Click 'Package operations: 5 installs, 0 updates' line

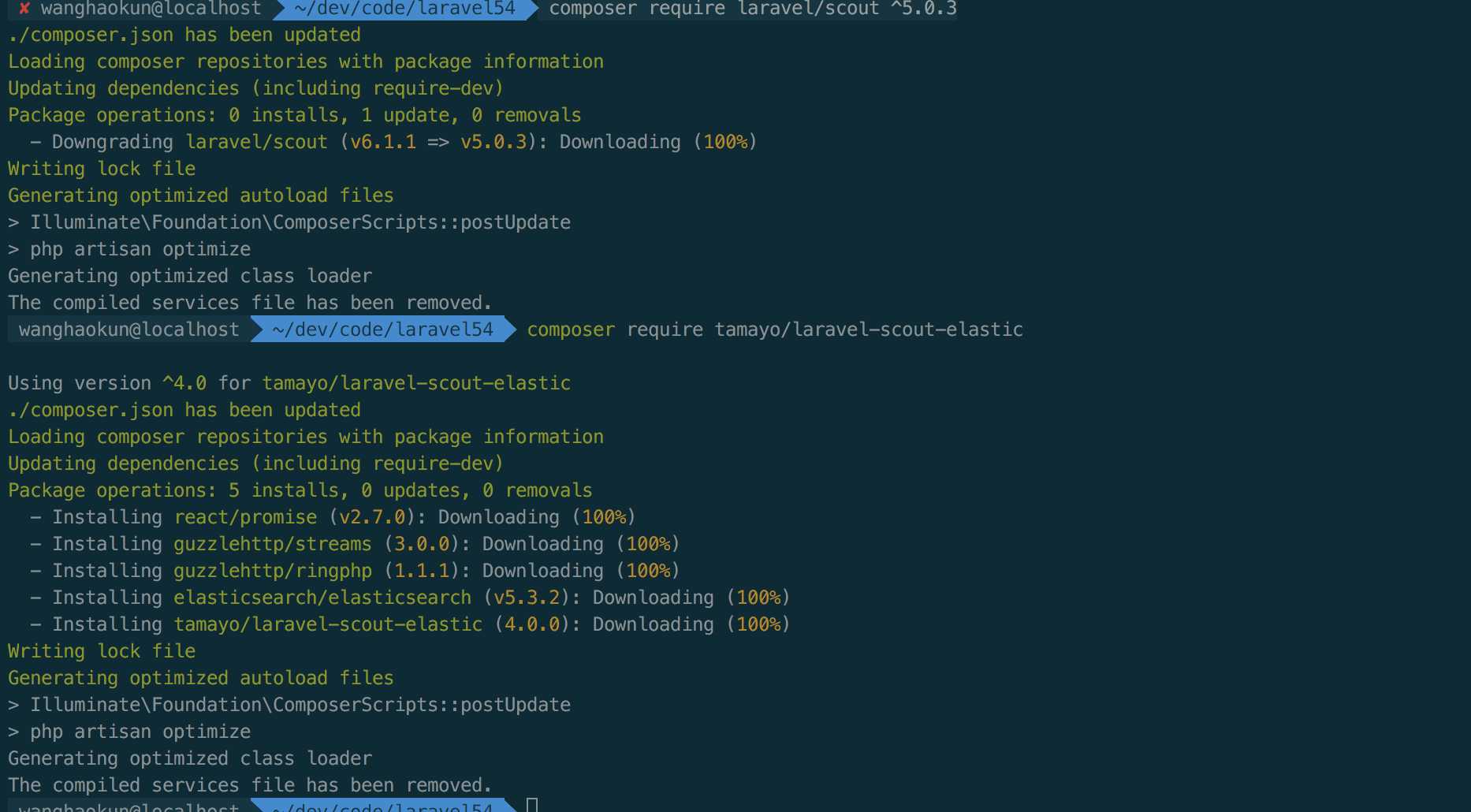click(300, 490)
